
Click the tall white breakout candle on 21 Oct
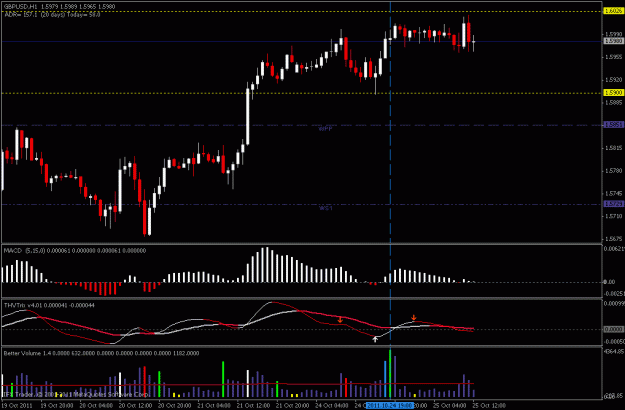click(248, 116)
